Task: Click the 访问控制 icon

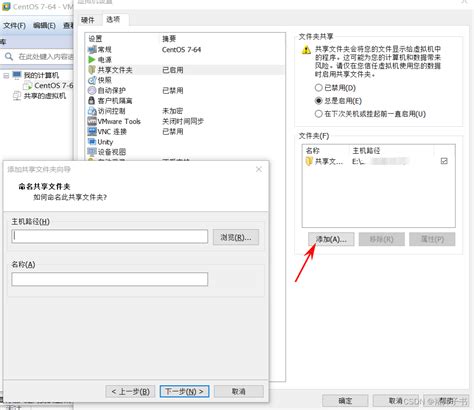Action: [x=92, y=111]
